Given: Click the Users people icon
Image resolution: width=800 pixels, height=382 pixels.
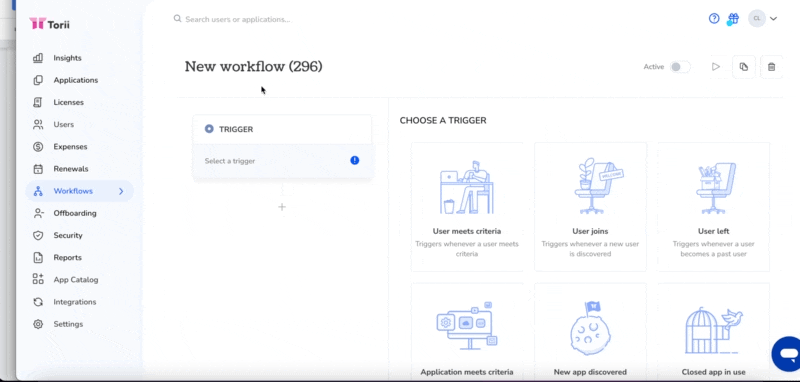Looking at the screenshot, I should tap(38, 124).
